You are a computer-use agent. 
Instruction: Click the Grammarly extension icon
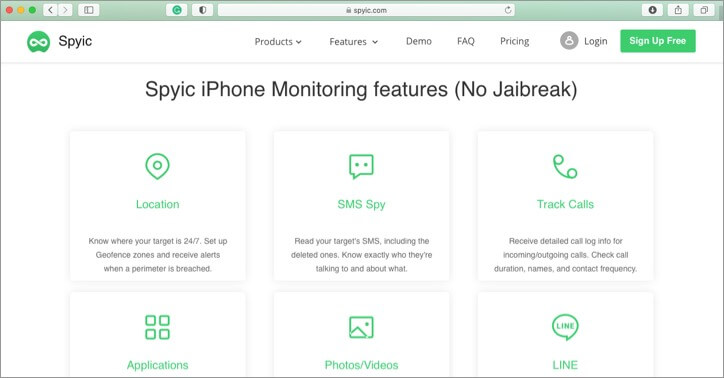pyautogui.click(x=177, y=10)
